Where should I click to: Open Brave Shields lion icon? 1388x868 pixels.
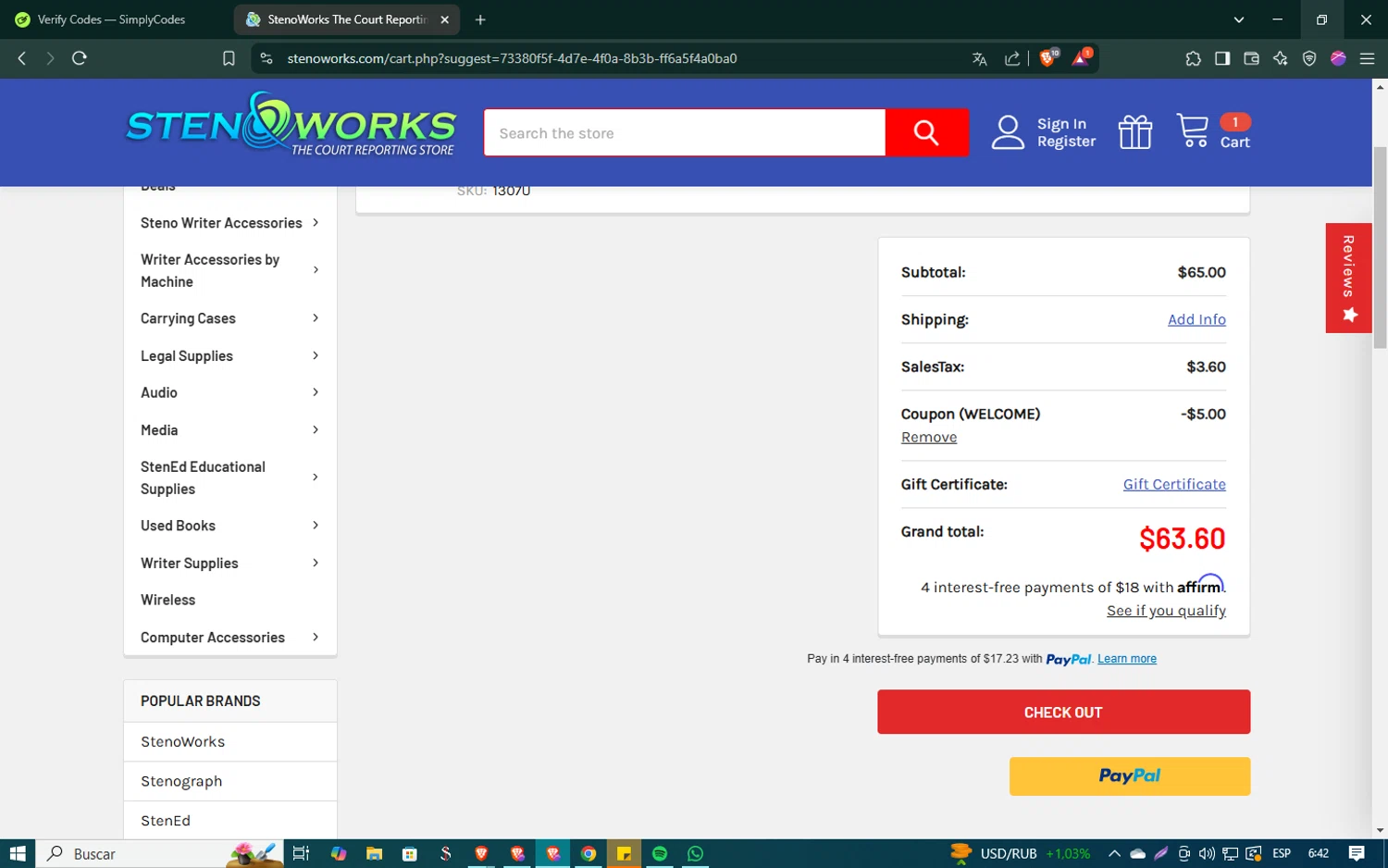(1048, 58)
